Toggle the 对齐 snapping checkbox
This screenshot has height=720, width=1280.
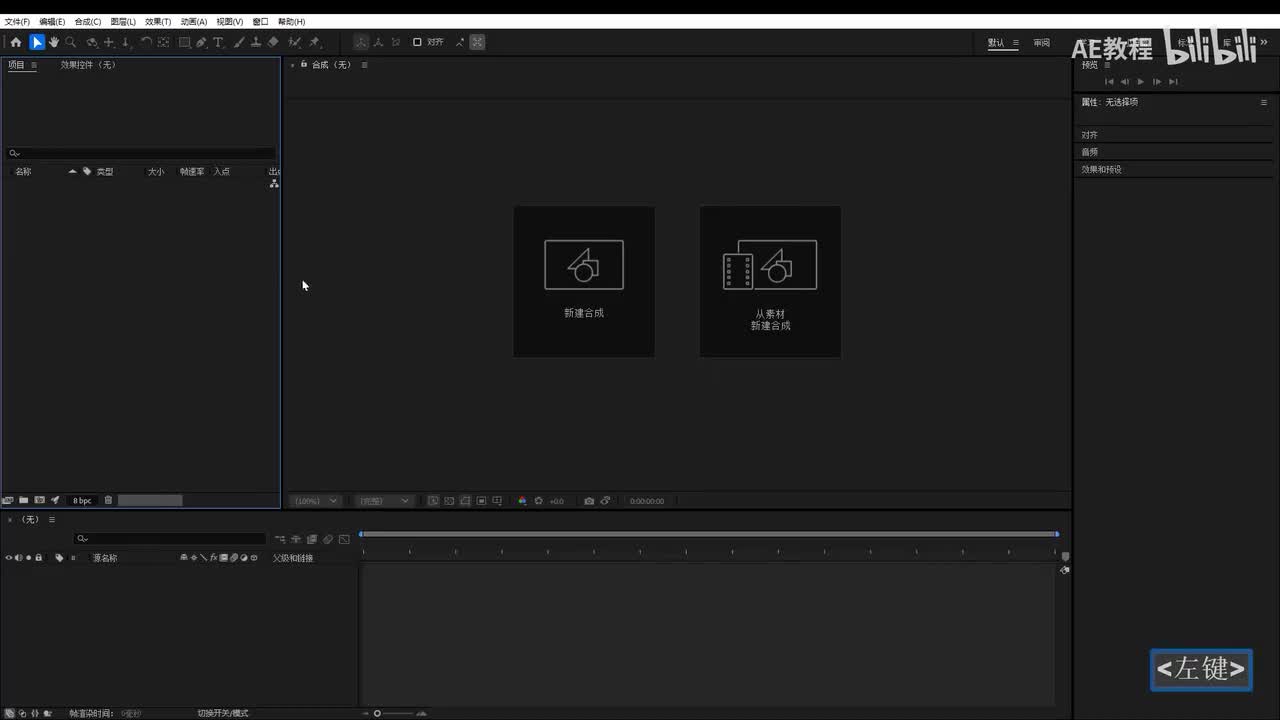(417, 42)
